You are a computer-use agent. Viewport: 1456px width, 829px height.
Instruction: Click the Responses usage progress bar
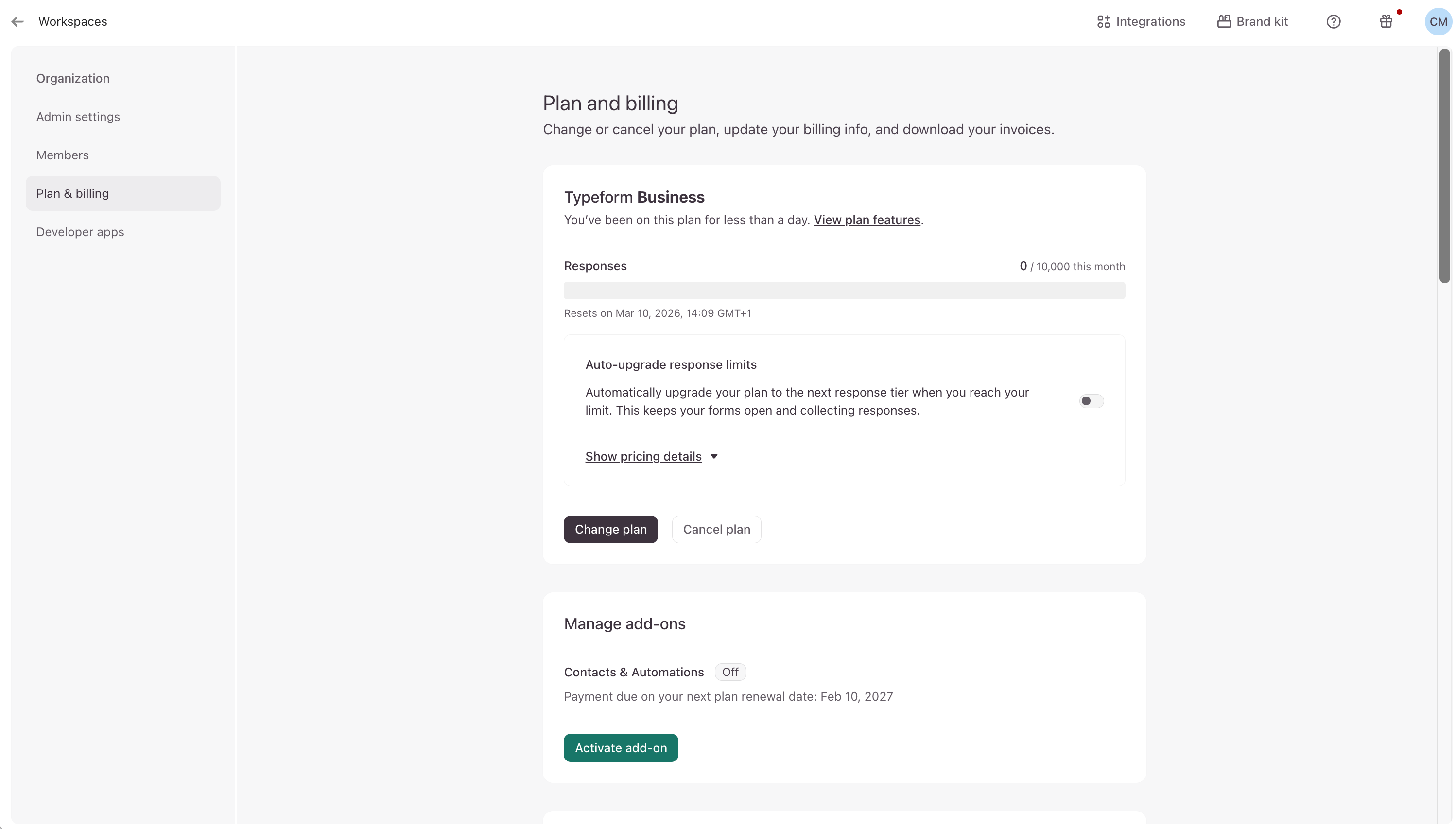click(844, 291)
